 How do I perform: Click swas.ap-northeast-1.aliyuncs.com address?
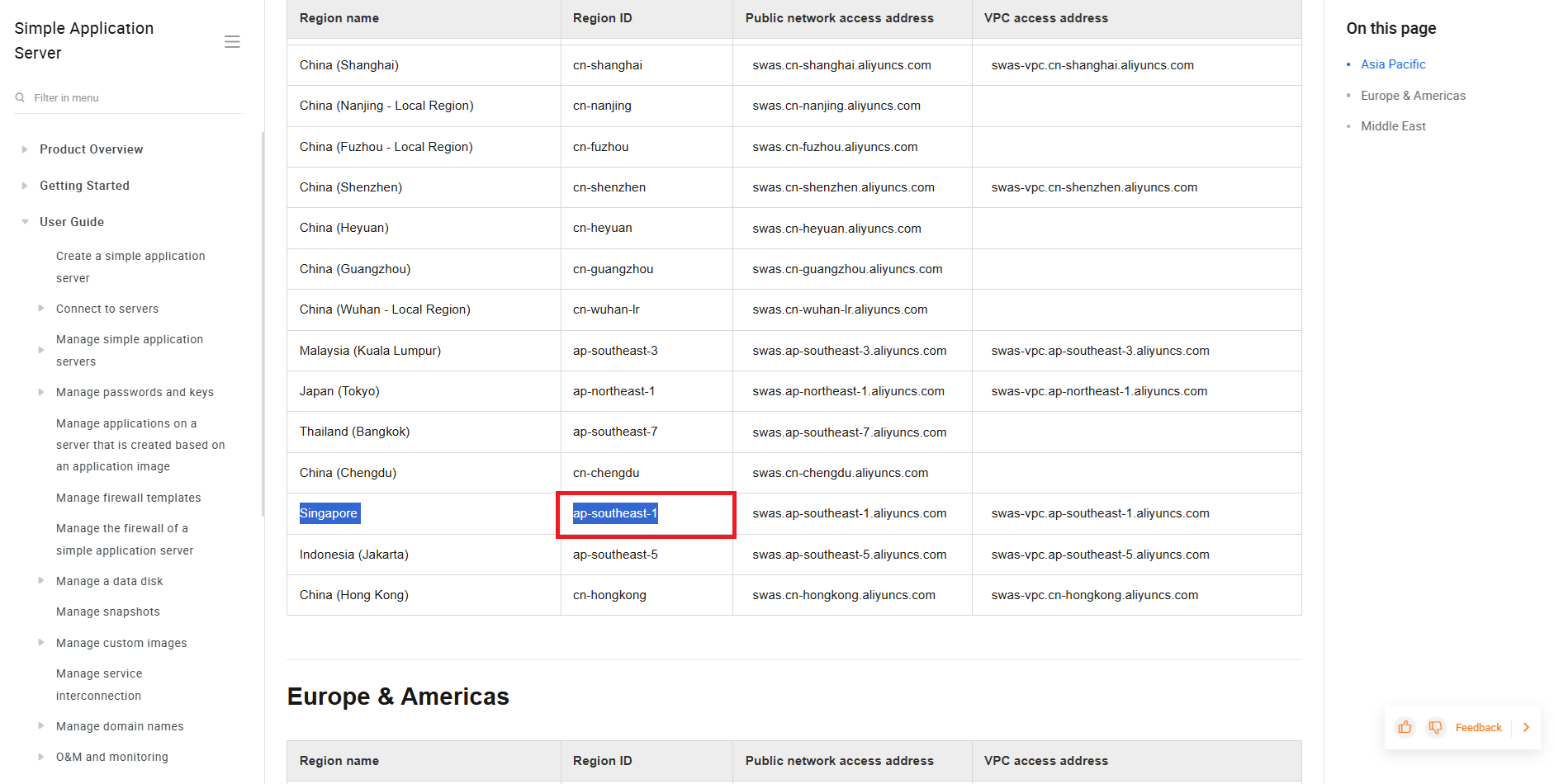click(848, 391)
